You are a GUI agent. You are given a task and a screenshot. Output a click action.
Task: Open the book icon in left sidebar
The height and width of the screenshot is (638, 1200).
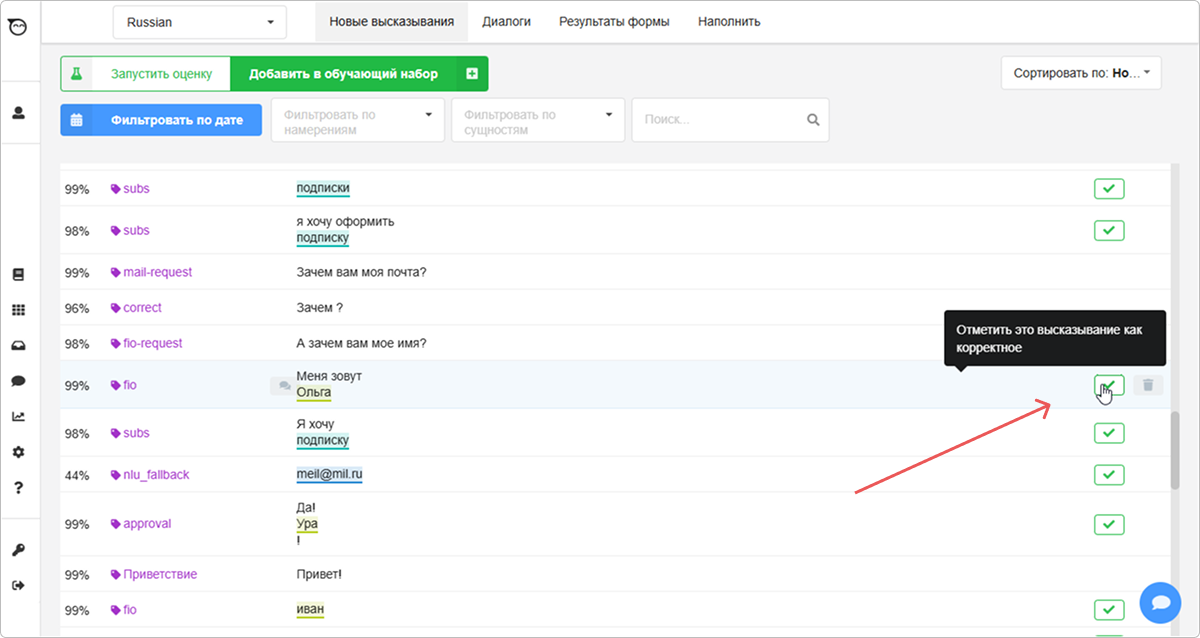tap(18, 275)
